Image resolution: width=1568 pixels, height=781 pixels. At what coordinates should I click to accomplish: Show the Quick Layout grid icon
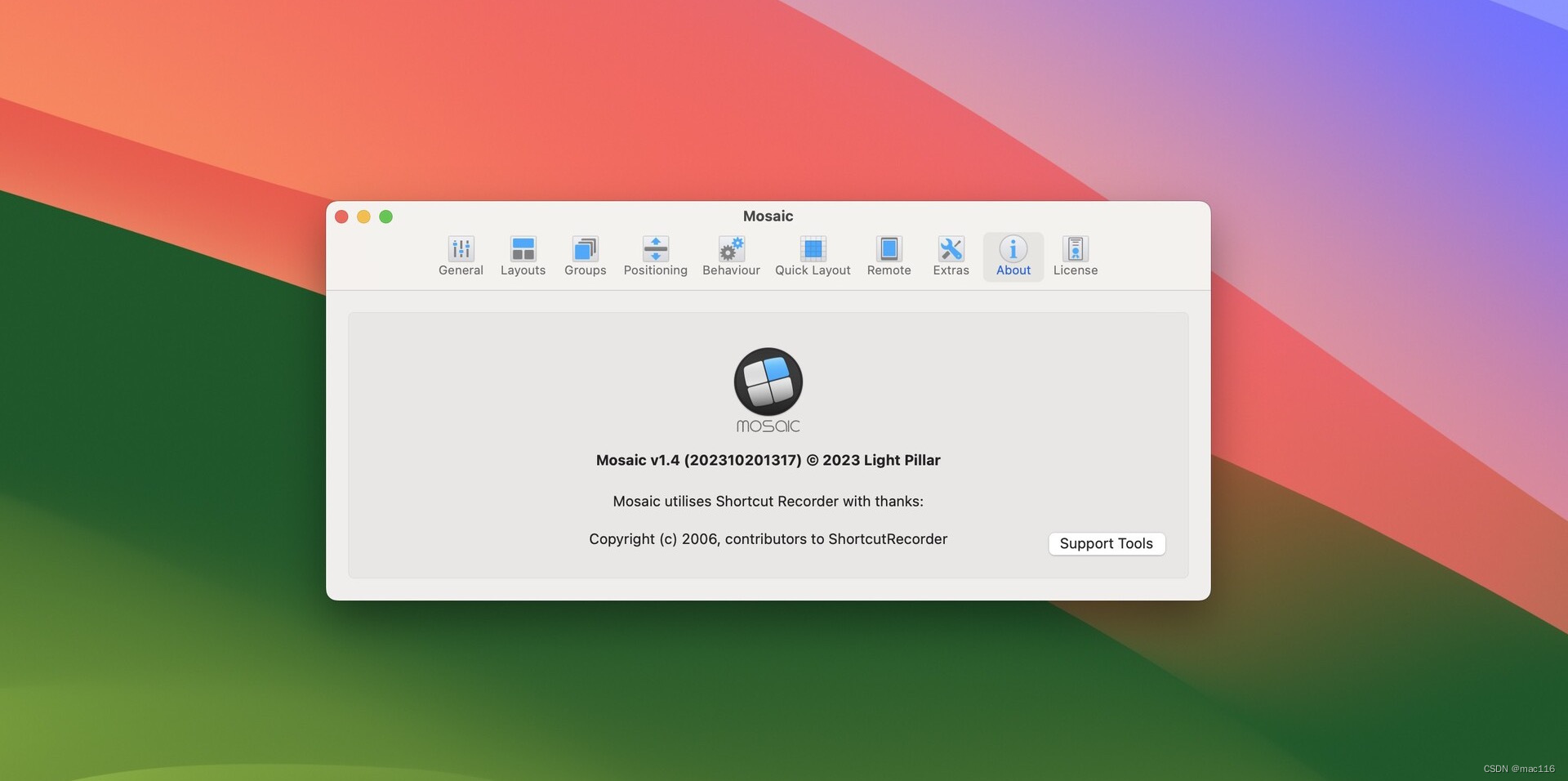click(x=813, y=248)
